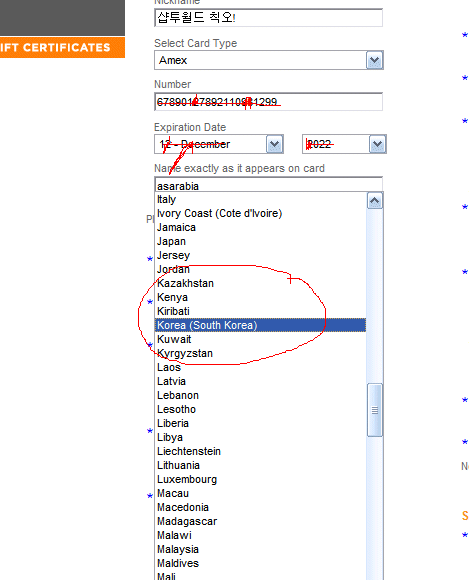Select Japan in the country list
The image size is (469, 580).
click(x=260, y=241)
